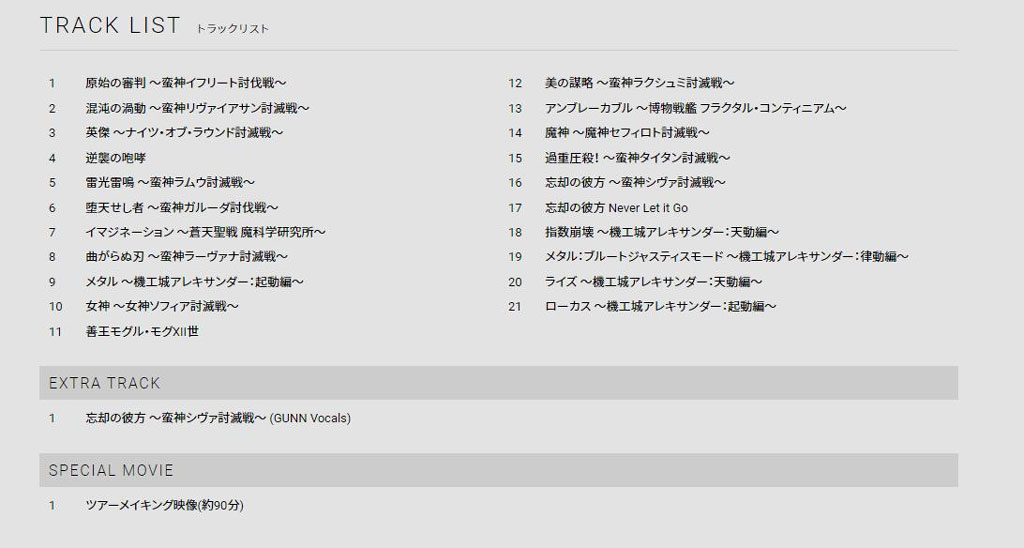The width and height of the screenshot is (1024, 548).
Task: Select track 17 Never Let it Go
Action: click(x=616, y=208)
